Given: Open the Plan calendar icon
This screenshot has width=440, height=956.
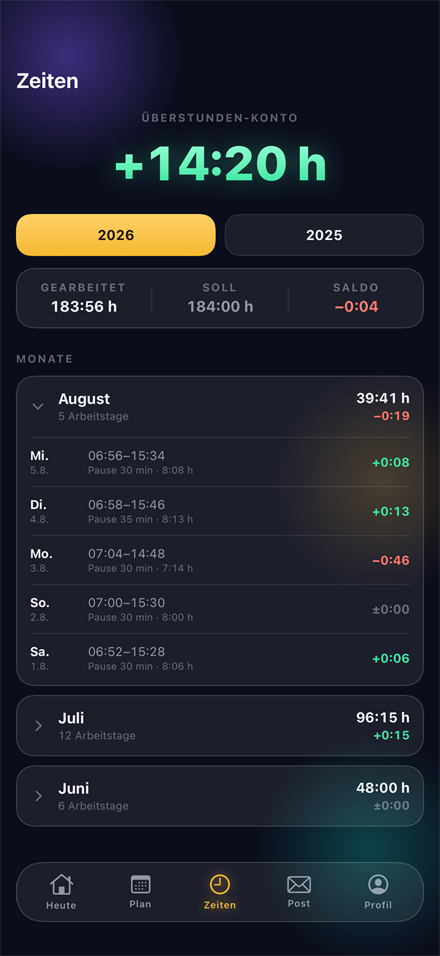Looking at the screenshot, I should [141, 884].
